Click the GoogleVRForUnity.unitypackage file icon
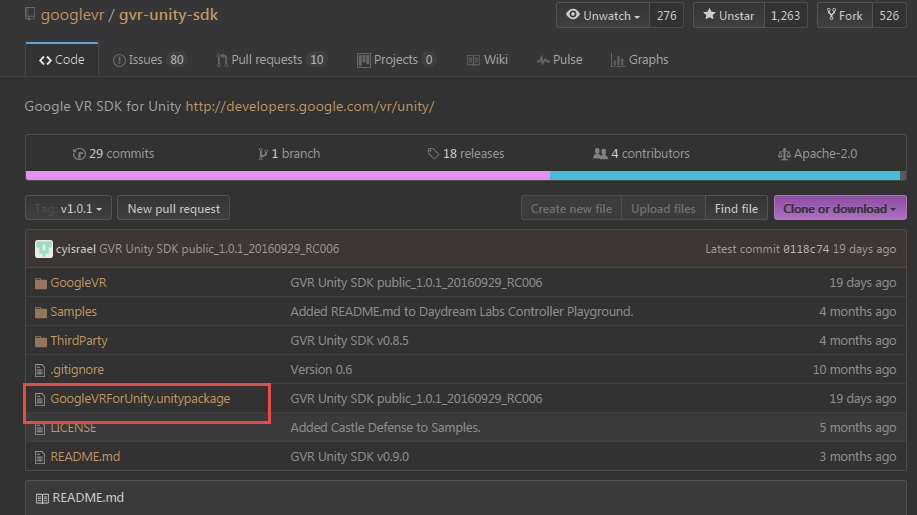This screenshot has height=515, width=917. (x=40, y=399)
